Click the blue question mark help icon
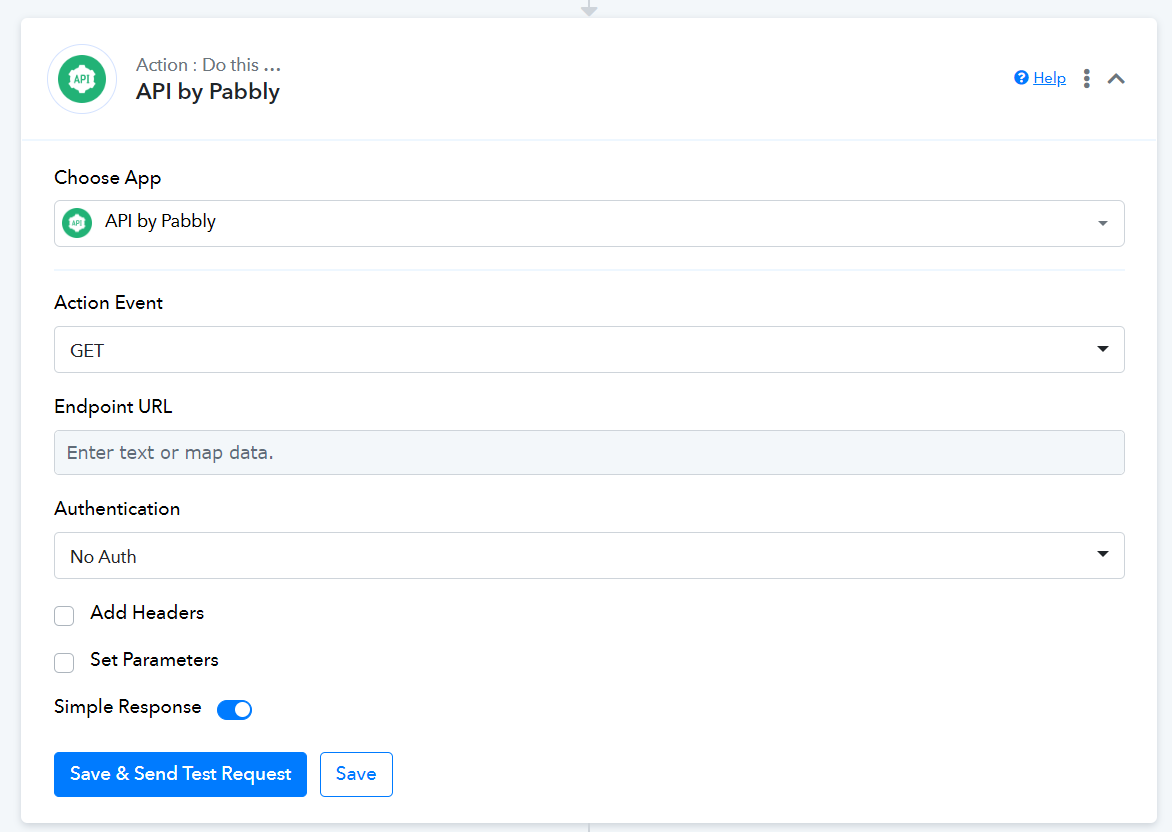Image resolution: width=1172 pixels, height=832 pixels. tap(1021, 78)
